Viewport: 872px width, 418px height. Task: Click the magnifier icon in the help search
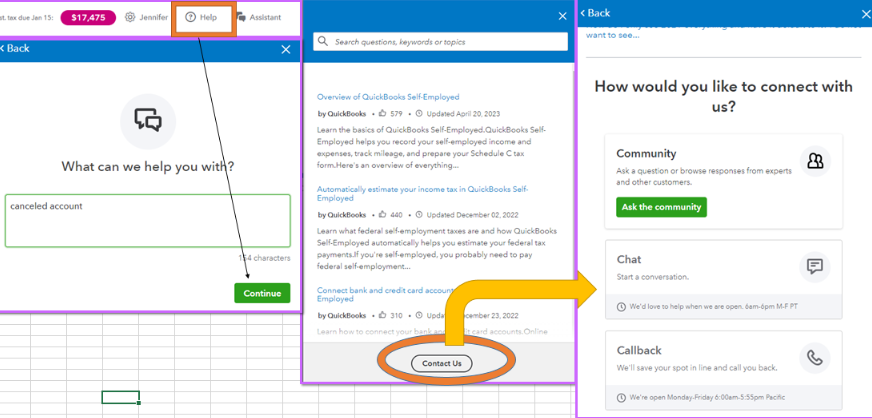pos(323,42)
